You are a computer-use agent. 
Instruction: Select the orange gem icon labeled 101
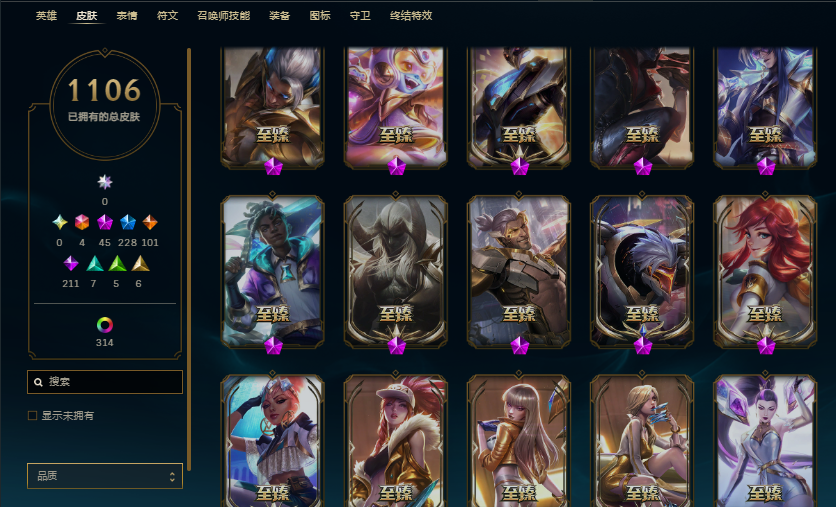[x=150, y=222]
